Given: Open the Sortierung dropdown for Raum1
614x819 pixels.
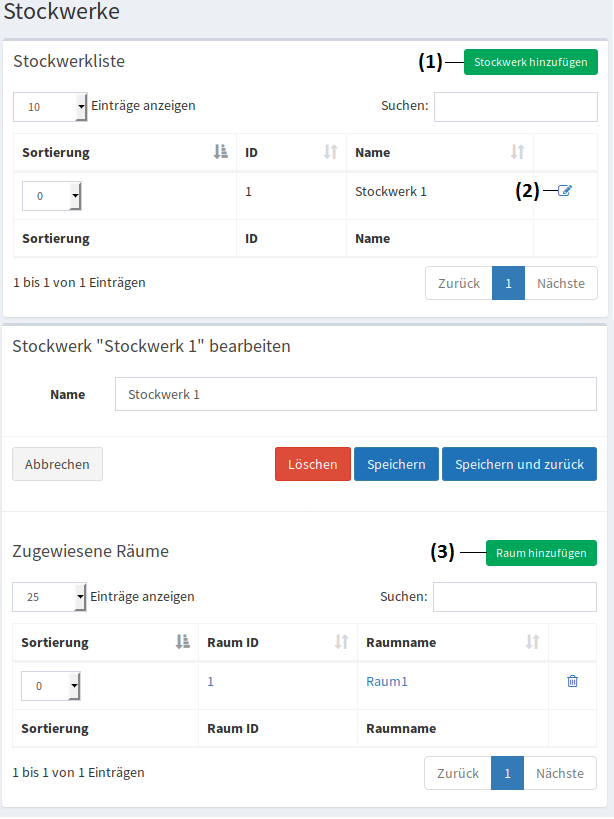Looking at the screenshot, I should [x=50, y=686].
